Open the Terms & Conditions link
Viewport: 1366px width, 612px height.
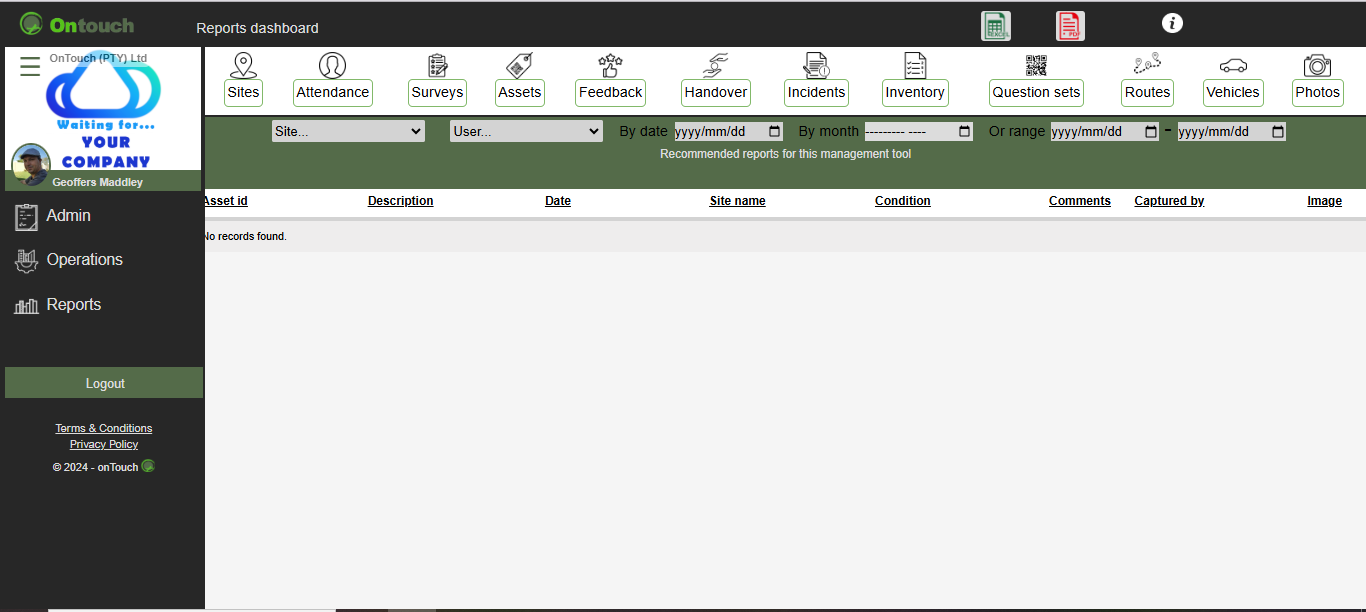pyautogui.click(x=104, y=428)
